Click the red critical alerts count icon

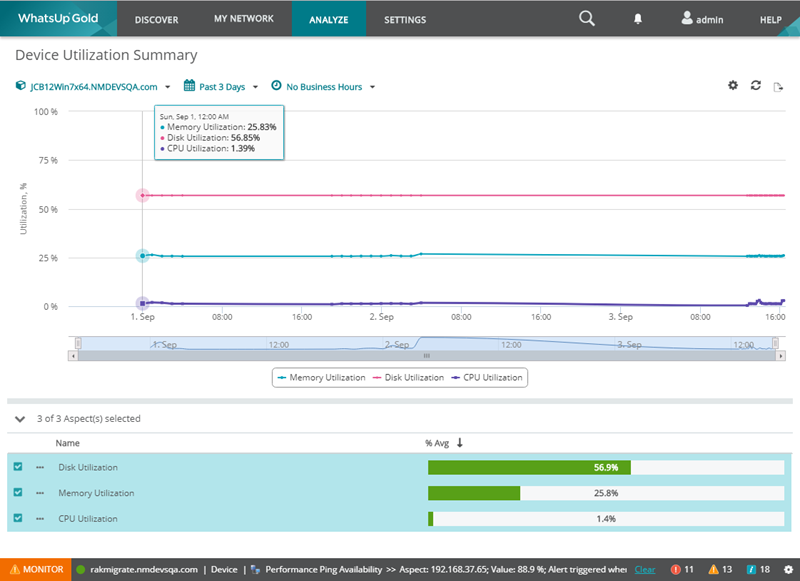(x=677, y=569)
